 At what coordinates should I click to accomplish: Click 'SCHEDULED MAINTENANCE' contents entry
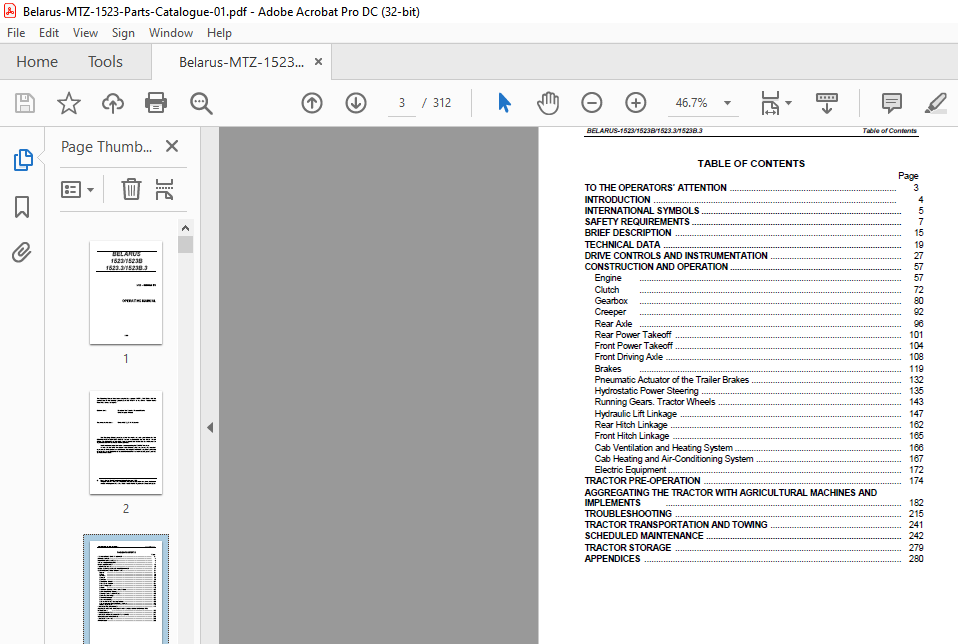pyautogui.click(x=644, y=536)
